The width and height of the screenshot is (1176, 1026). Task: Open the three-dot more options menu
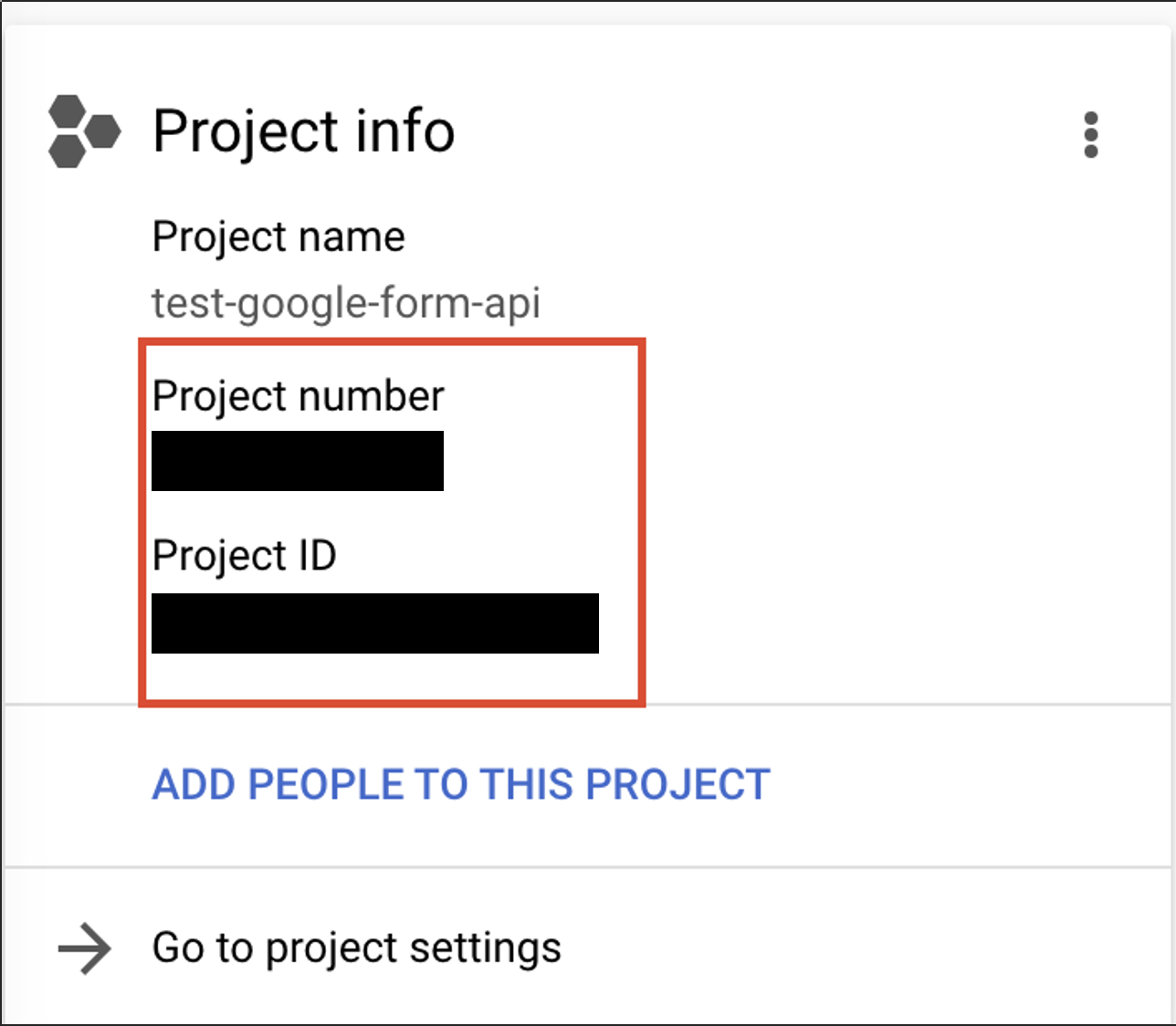pyautogui.click(x=1090, y=135)
